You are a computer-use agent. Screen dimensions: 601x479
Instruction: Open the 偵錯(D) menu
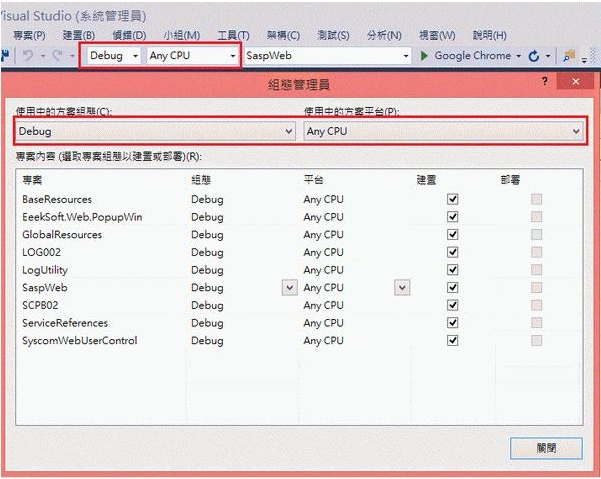pos(129,36)
